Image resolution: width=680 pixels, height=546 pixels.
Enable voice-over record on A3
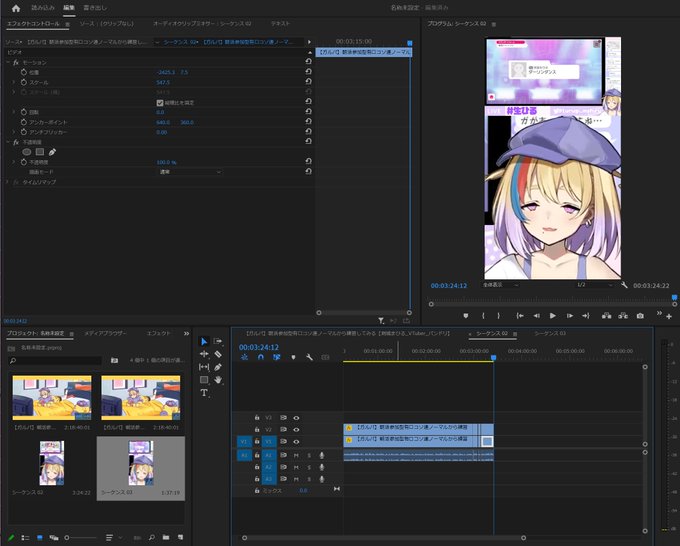click(x=321, y=479)
